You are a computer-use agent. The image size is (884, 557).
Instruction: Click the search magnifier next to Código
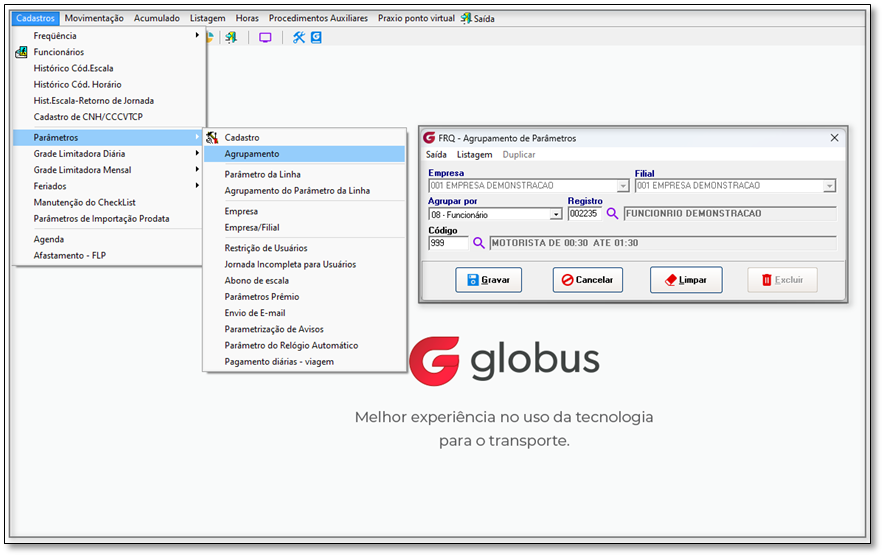click(x=479, y=243)
